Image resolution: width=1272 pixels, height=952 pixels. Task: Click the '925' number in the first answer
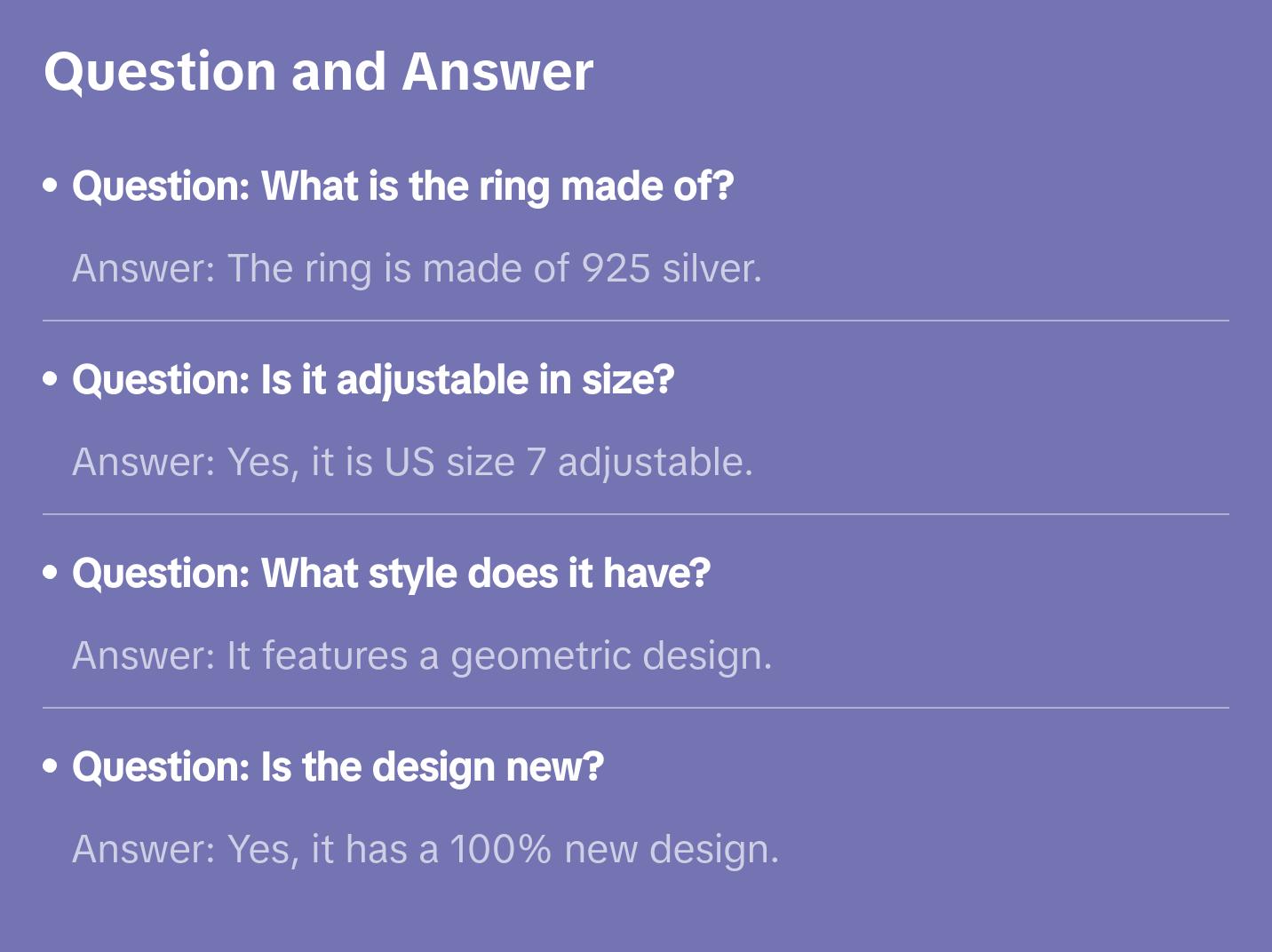(616, 268)
